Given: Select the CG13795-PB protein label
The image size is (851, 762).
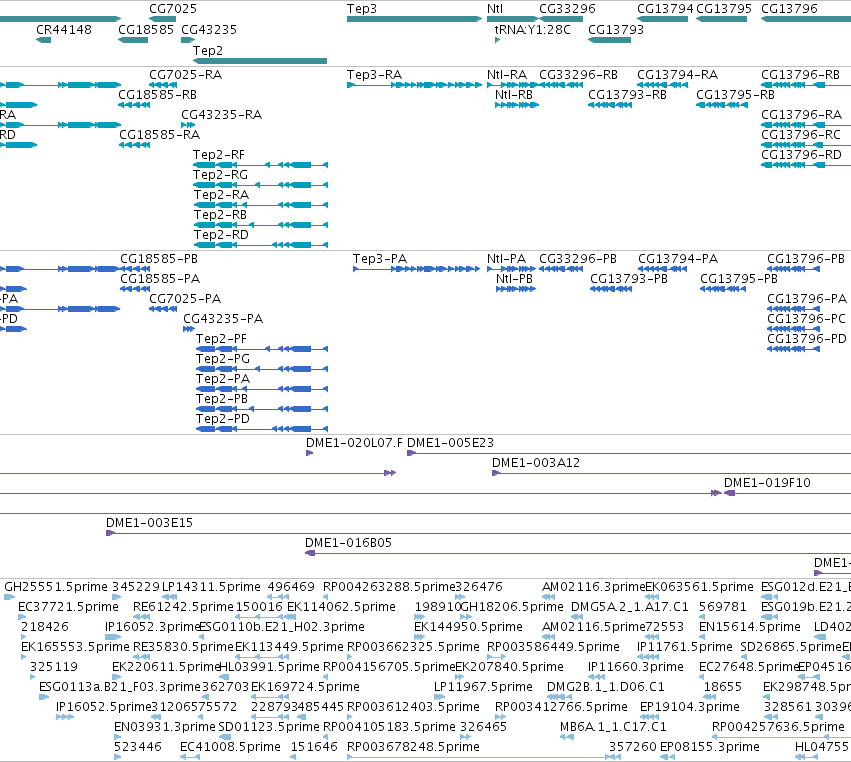Looking at the screenshot, I should click(x=739, y=278).
